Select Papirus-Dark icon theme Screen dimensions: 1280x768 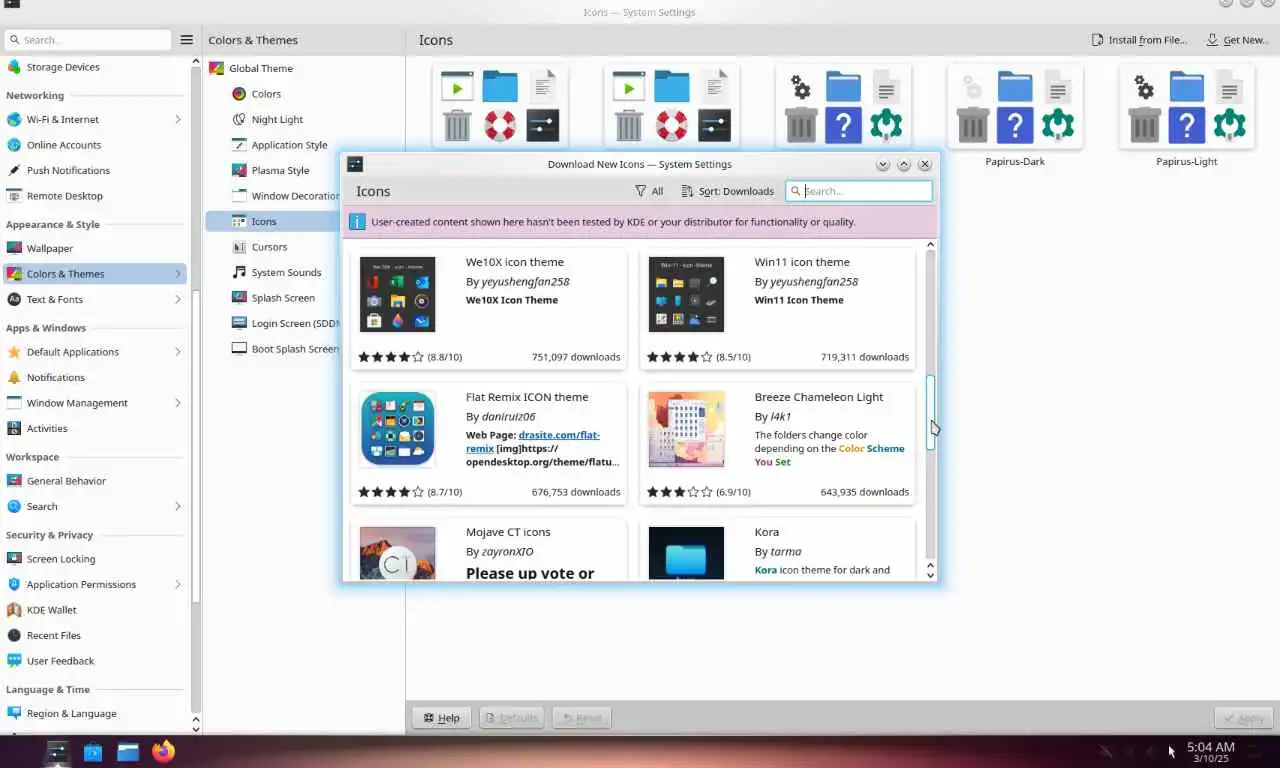point(1015,115)
